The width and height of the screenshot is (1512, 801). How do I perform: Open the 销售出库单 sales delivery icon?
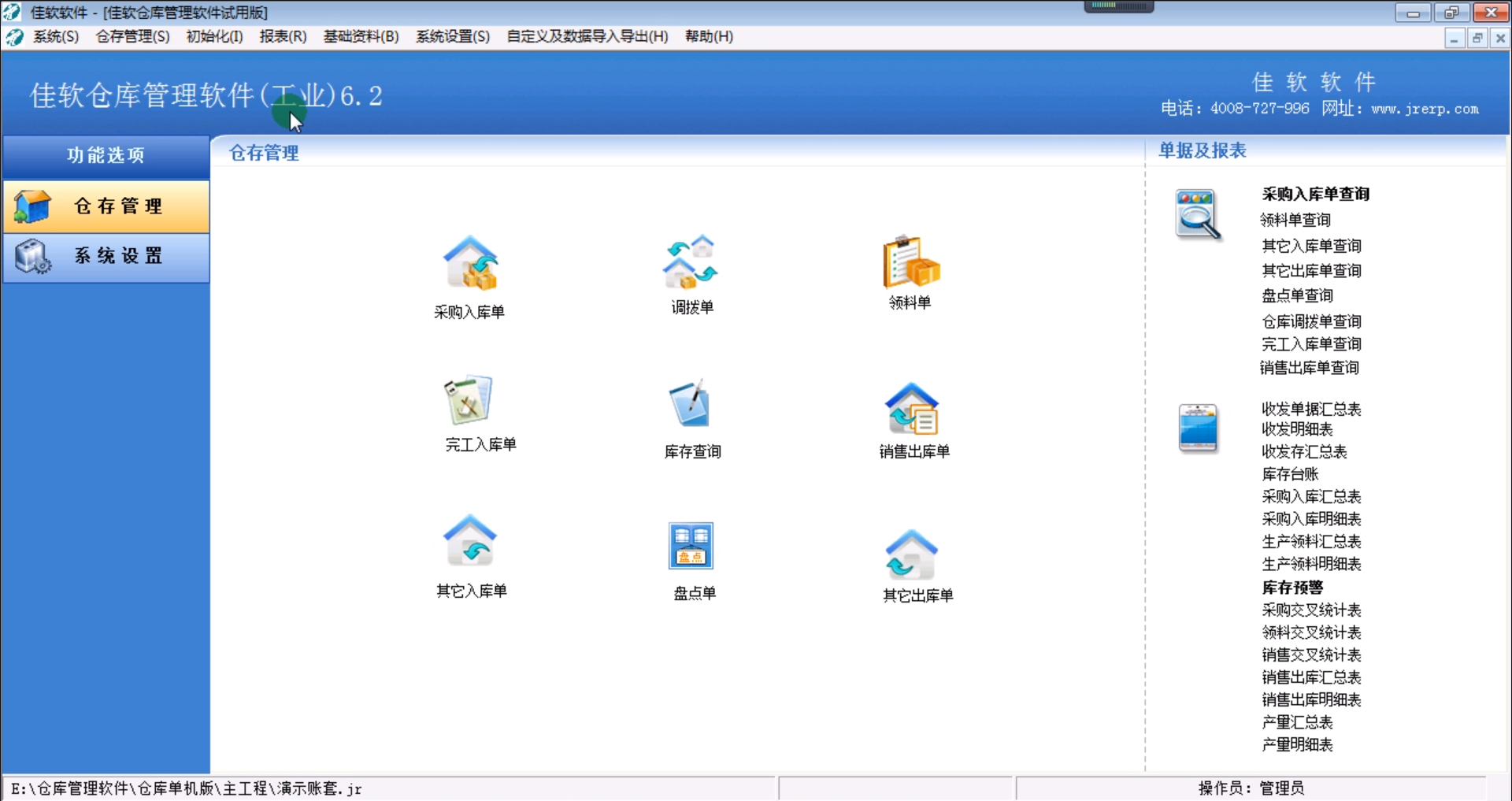tap(913, 408)
